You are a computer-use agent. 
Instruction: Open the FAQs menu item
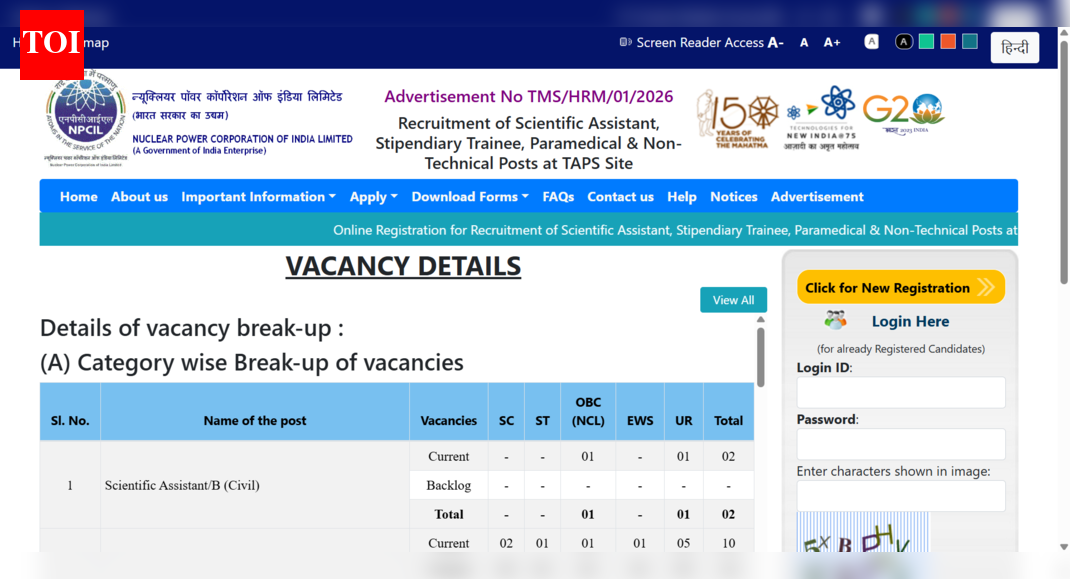coord(558,197)
